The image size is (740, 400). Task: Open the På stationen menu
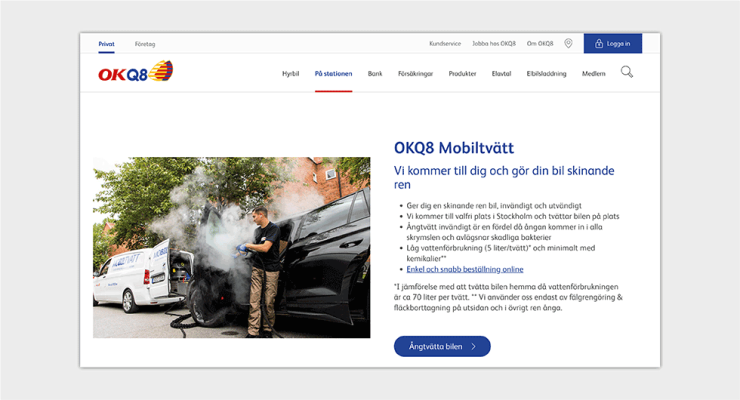pos(334,74)
